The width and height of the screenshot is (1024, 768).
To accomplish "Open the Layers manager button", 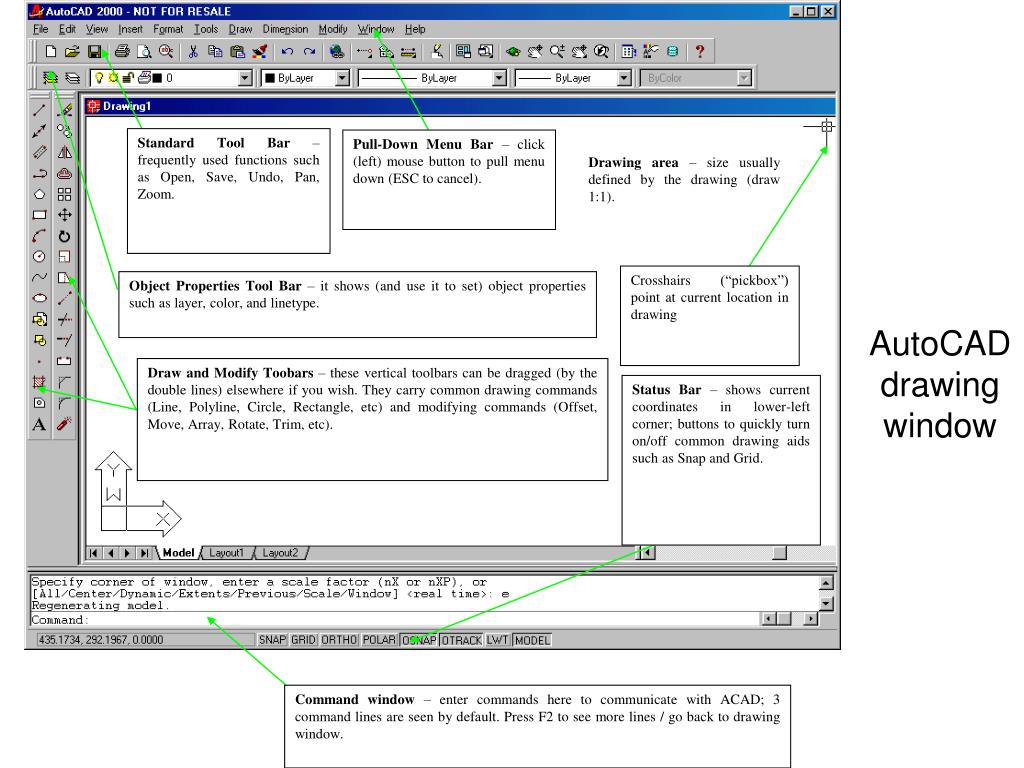I will coord(72,78).
